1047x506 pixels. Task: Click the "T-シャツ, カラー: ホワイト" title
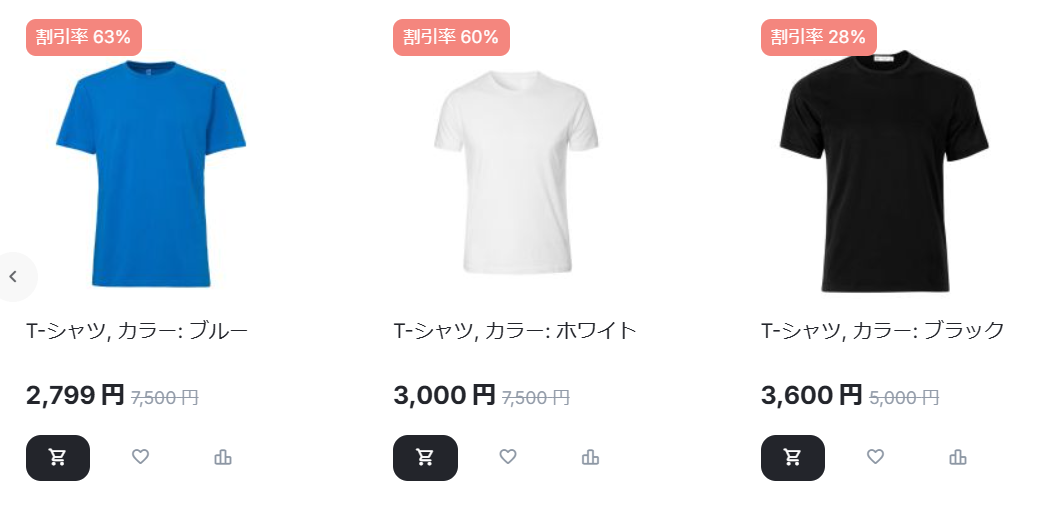pos(515,331)
